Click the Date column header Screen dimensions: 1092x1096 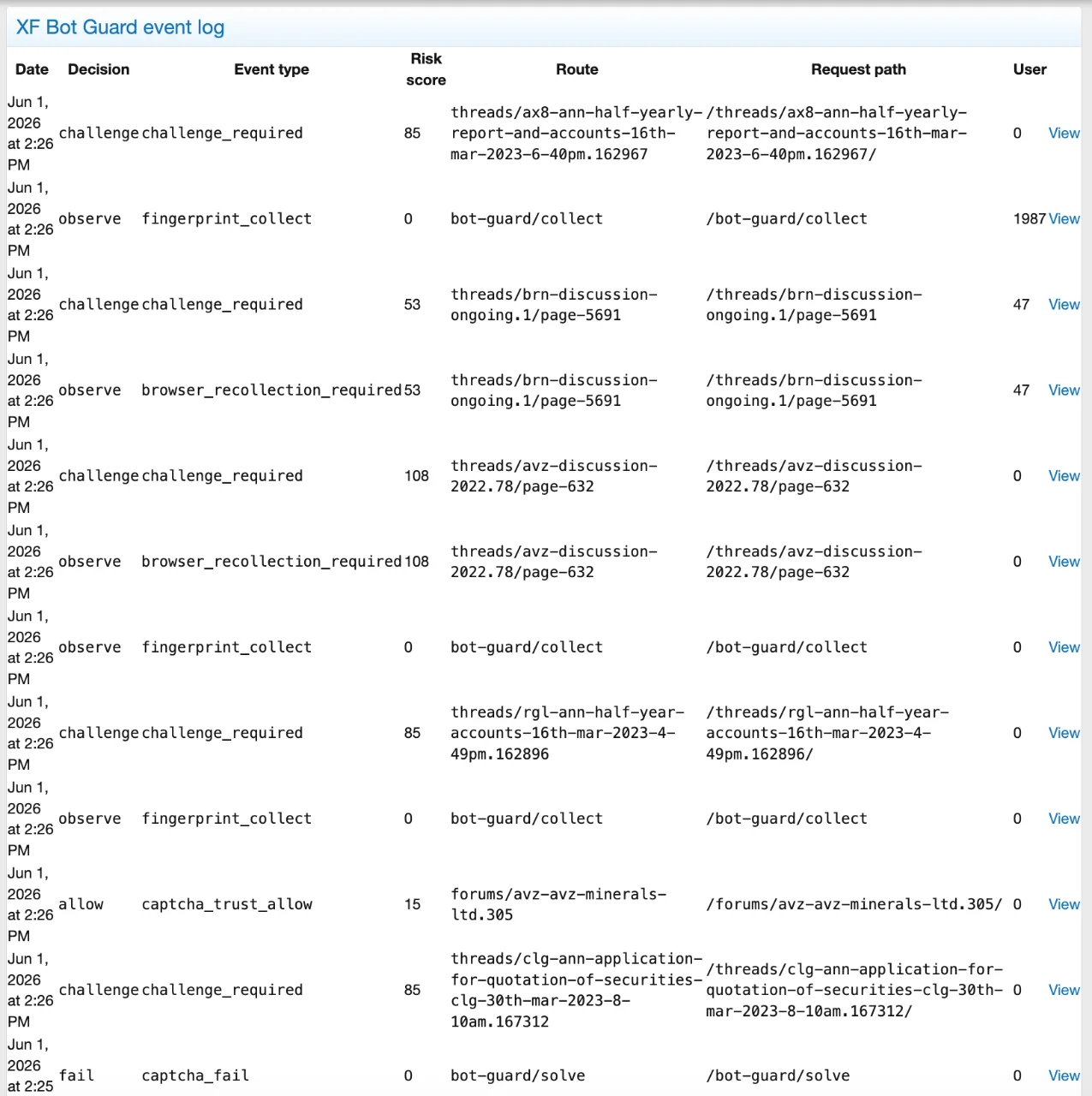[x=32, y=69]
